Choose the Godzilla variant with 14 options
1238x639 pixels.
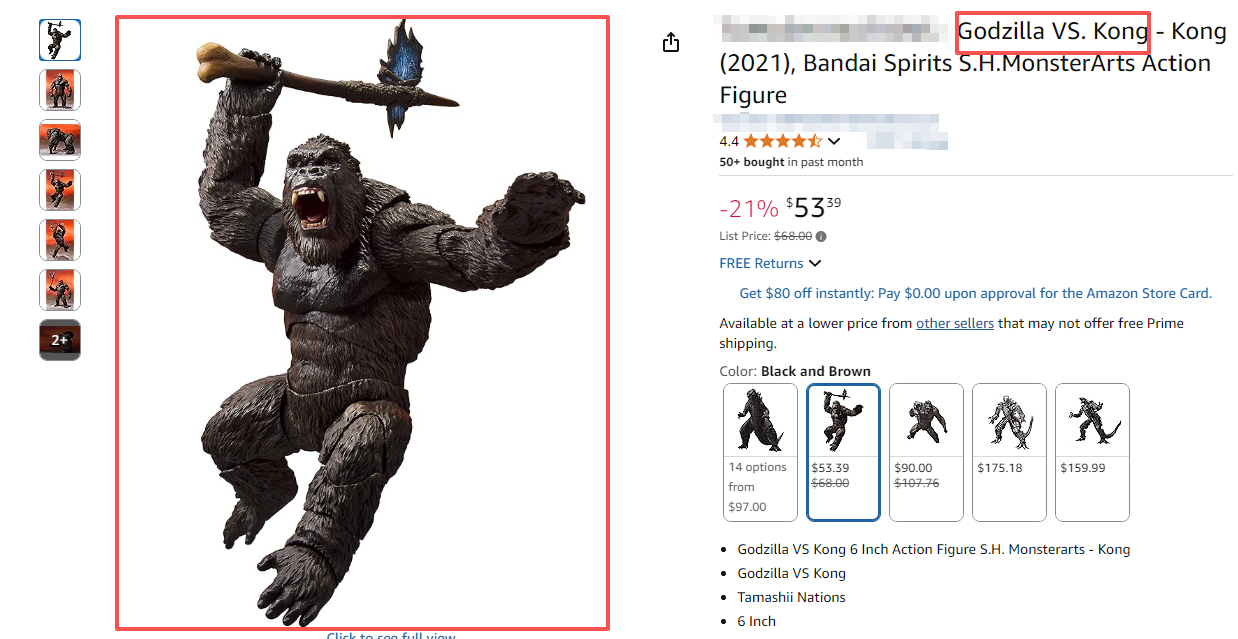[760, 452]
